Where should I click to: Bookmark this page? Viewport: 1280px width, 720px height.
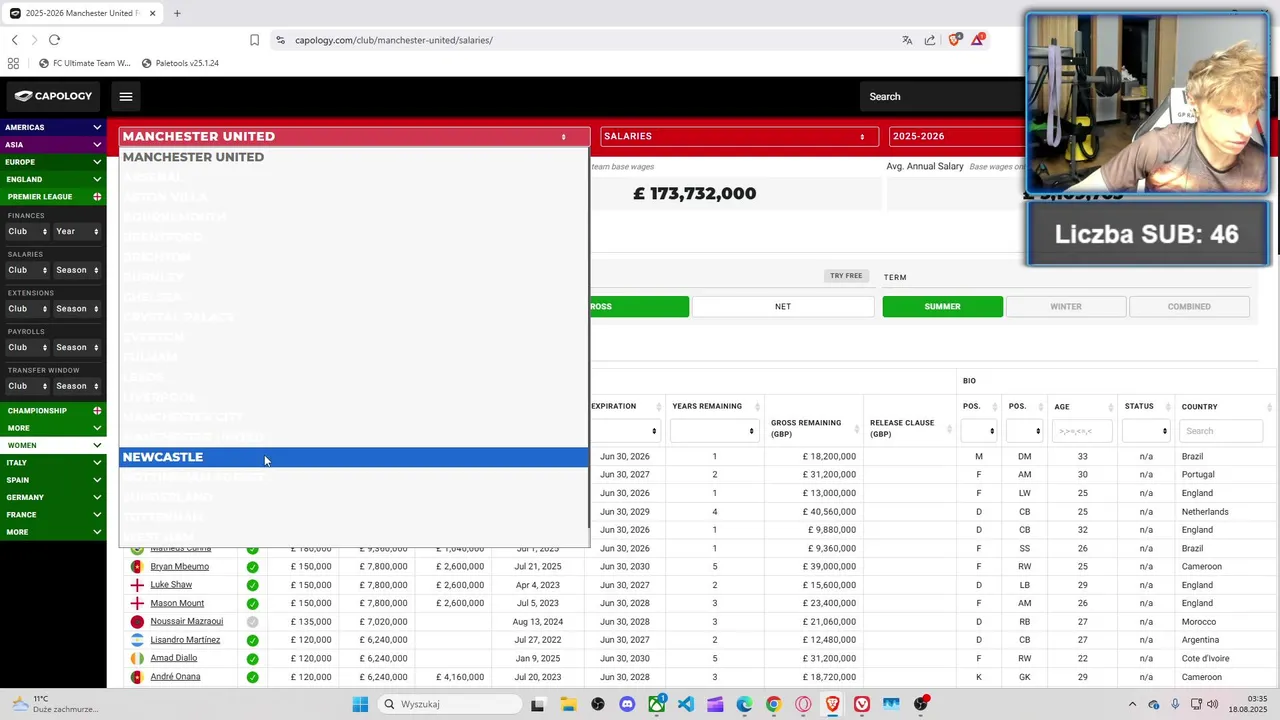click(x=254, y=40)
